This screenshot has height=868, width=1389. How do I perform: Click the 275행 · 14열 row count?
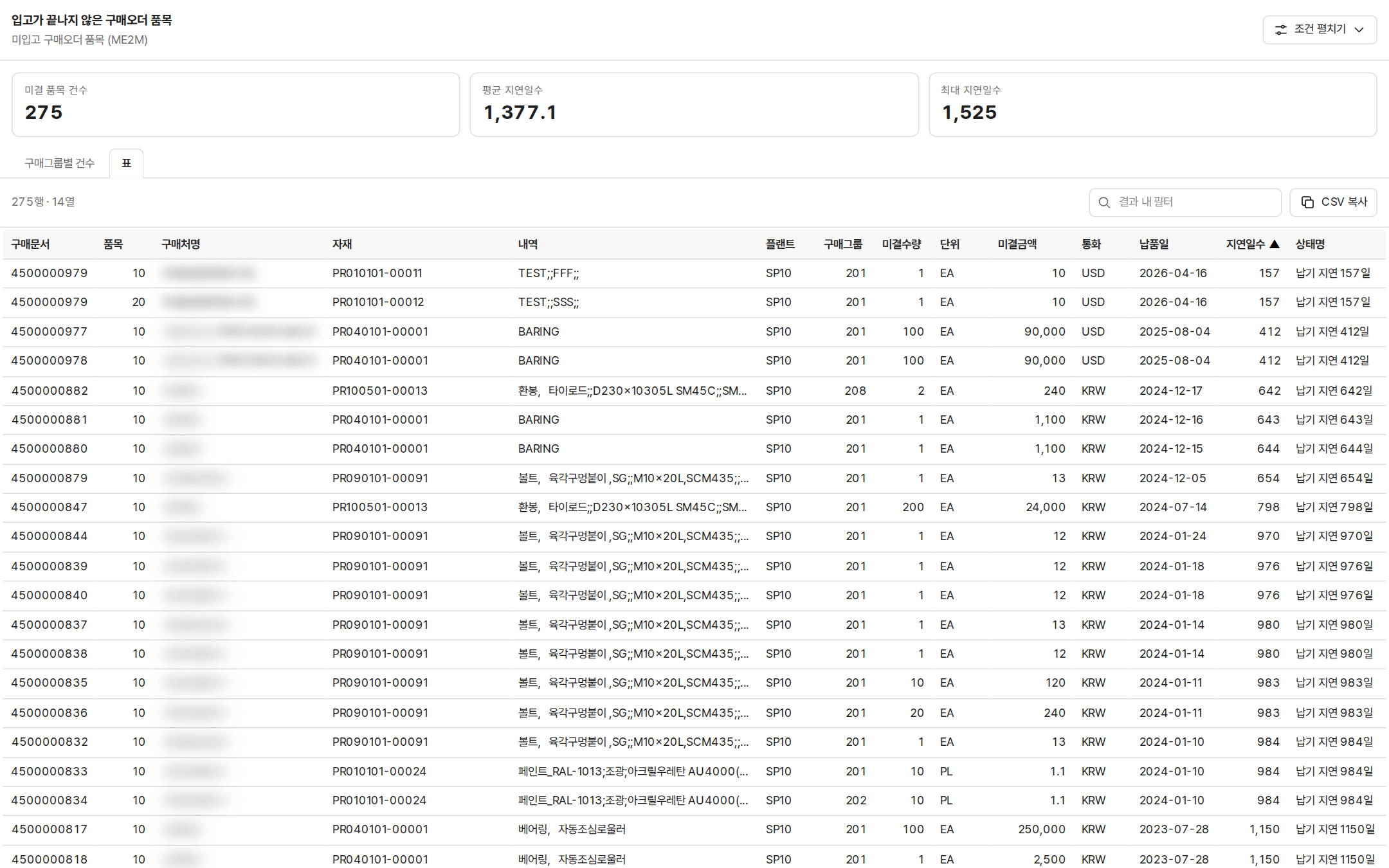click(43, 202)
